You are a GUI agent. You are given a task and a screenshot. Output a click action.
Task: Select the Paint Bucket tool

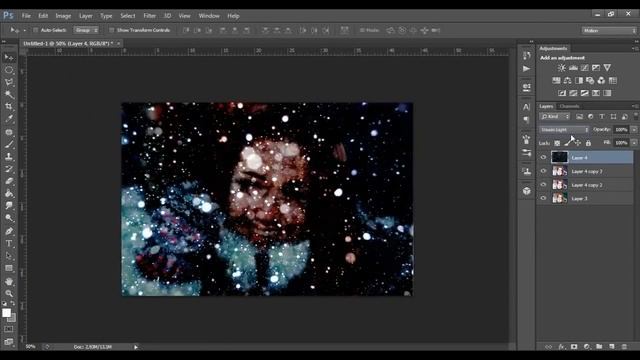click(9, 193)
